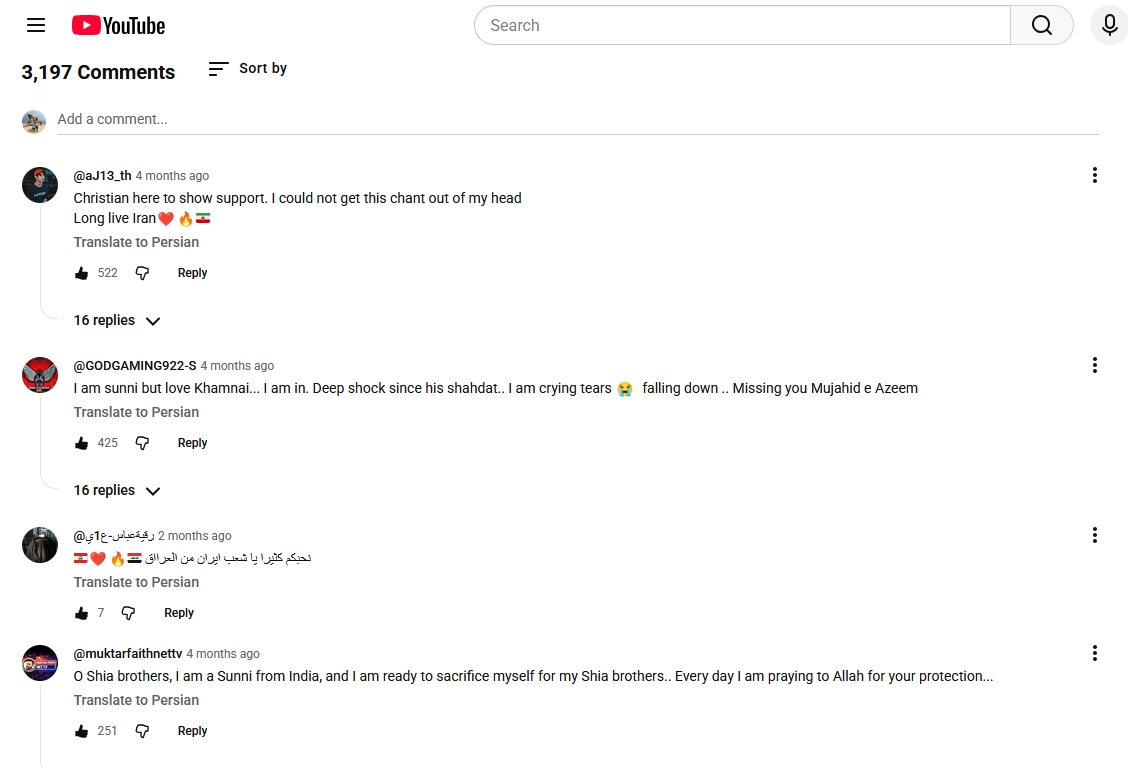Open the @GODGAMING922-S channel name link

(135, 365)
